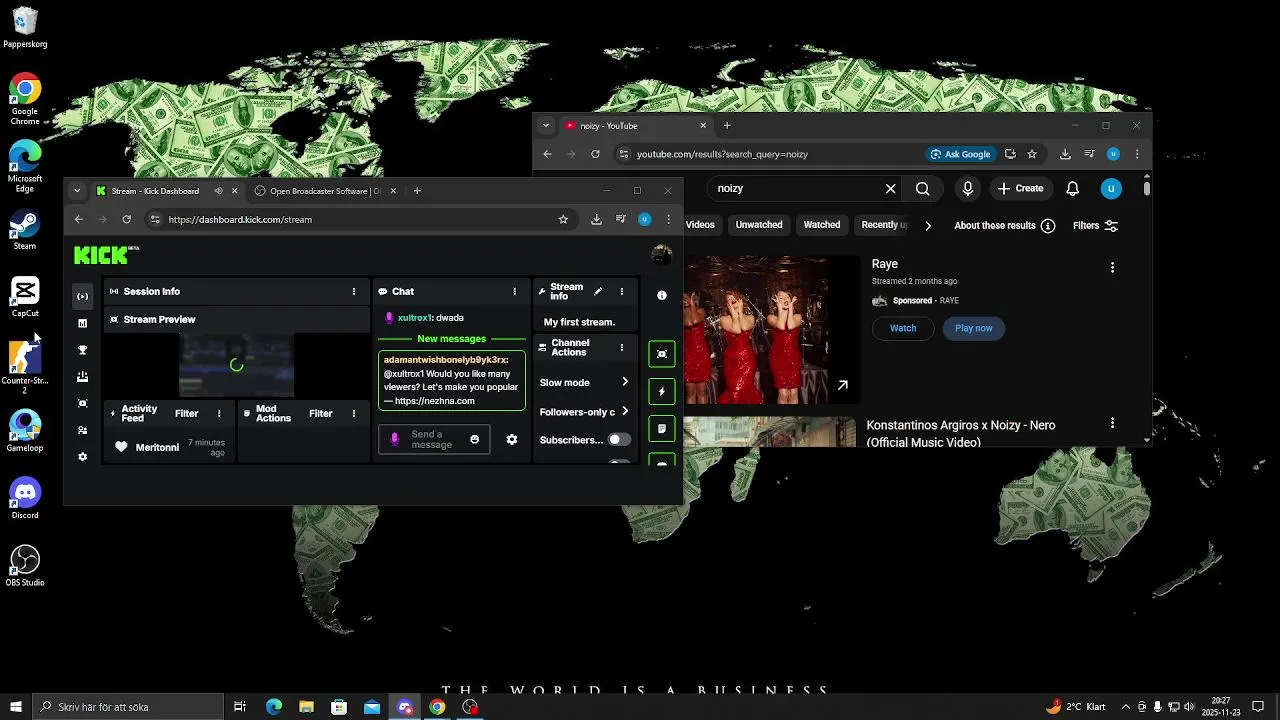Open downloads in the Kick browser window

click(x=596, y=219)
